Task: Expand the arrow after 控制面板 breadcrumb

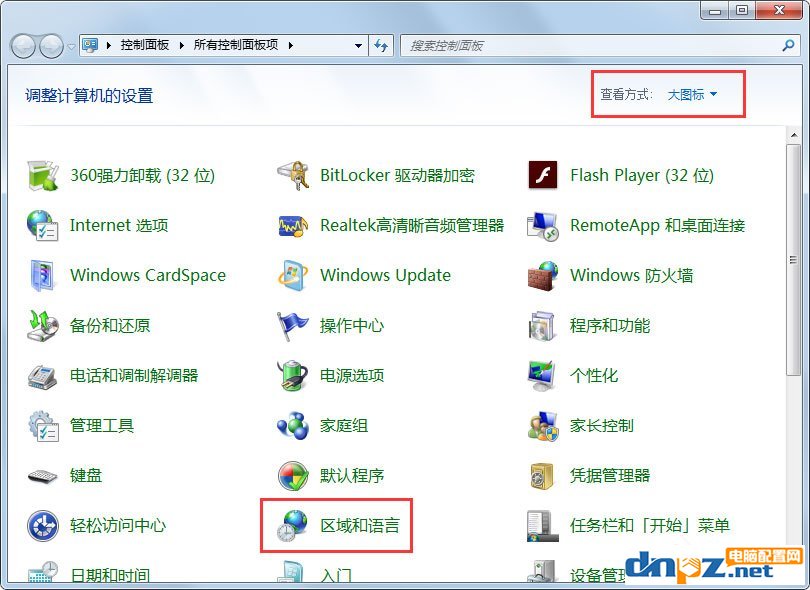Action: (x=181, y=45)
